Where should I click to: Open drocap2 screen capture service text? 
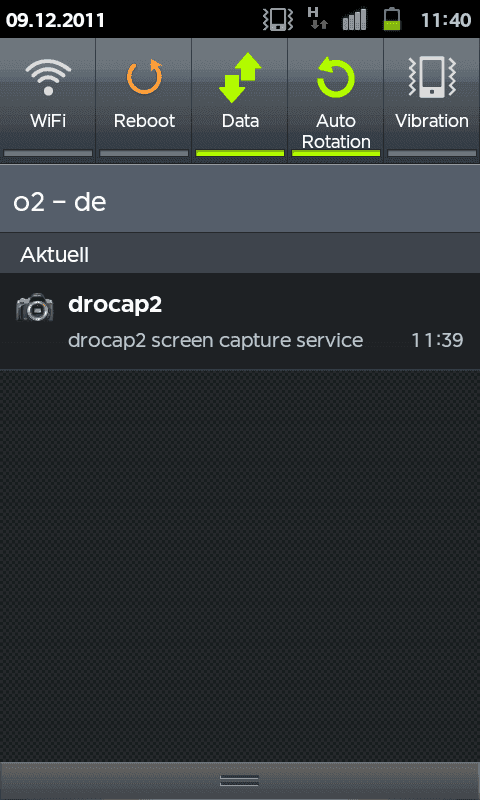click(216, 340)
